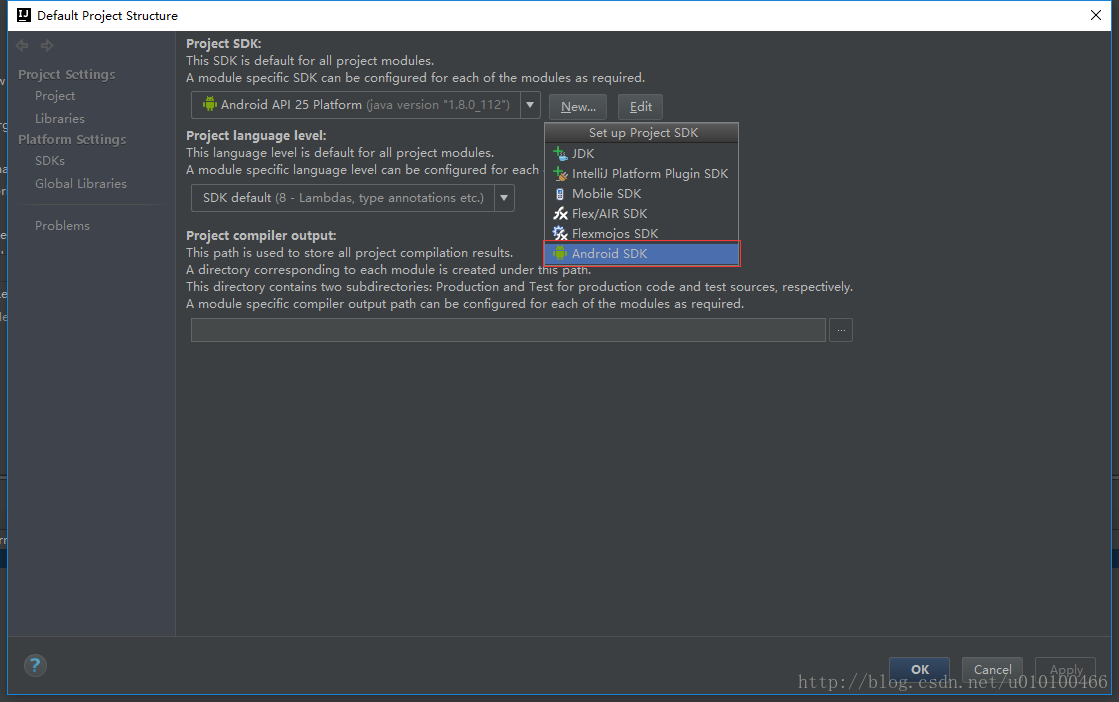Open Global Libraries settings

point(80,183)
